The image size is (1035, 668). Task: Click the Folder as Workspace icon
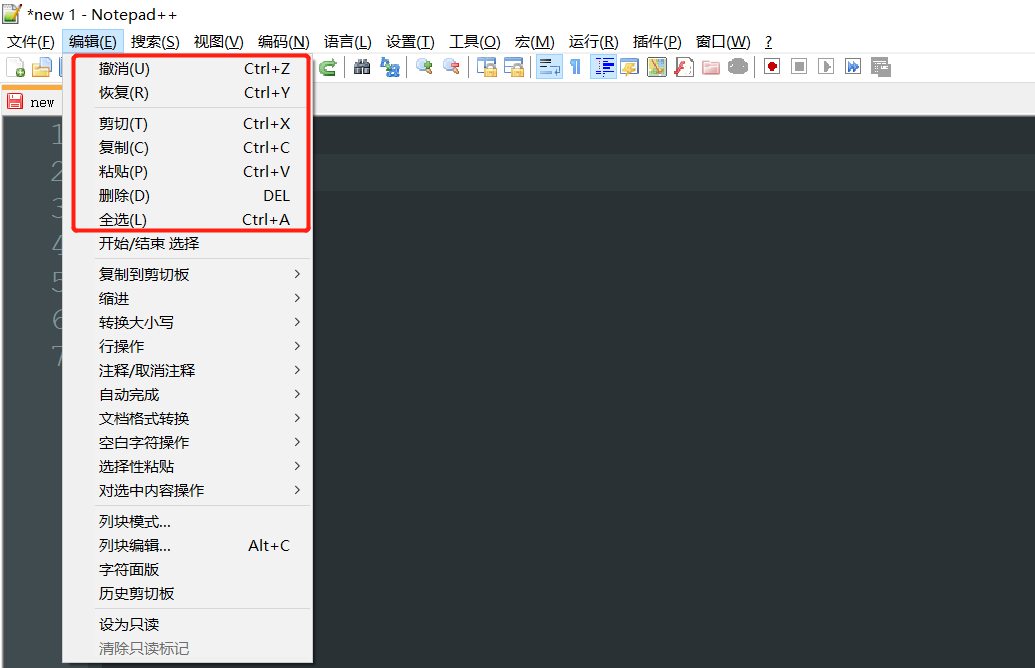point(711,67)
